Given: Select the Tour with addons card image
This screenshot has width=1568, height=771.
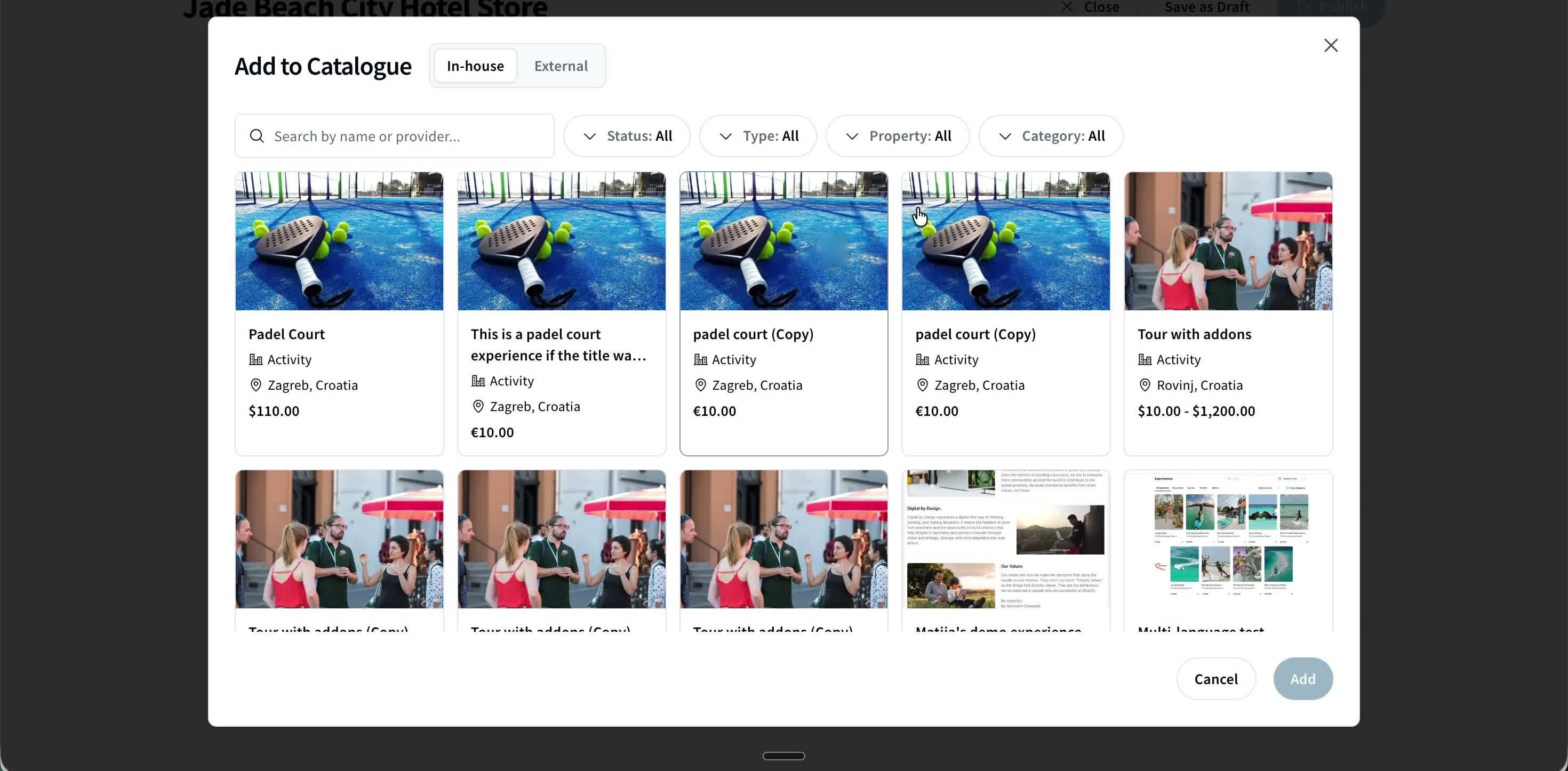Looking at the screenshot, I should tap(1228, 241).
